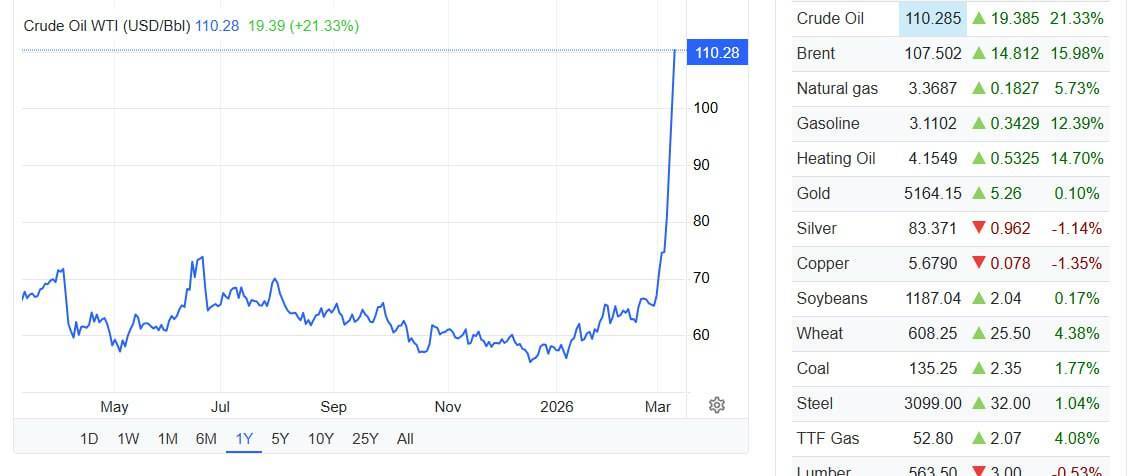Click red down arrow in Silver row
The image size is (1133, 476).
pyautogui.click(x=979, y=229)
